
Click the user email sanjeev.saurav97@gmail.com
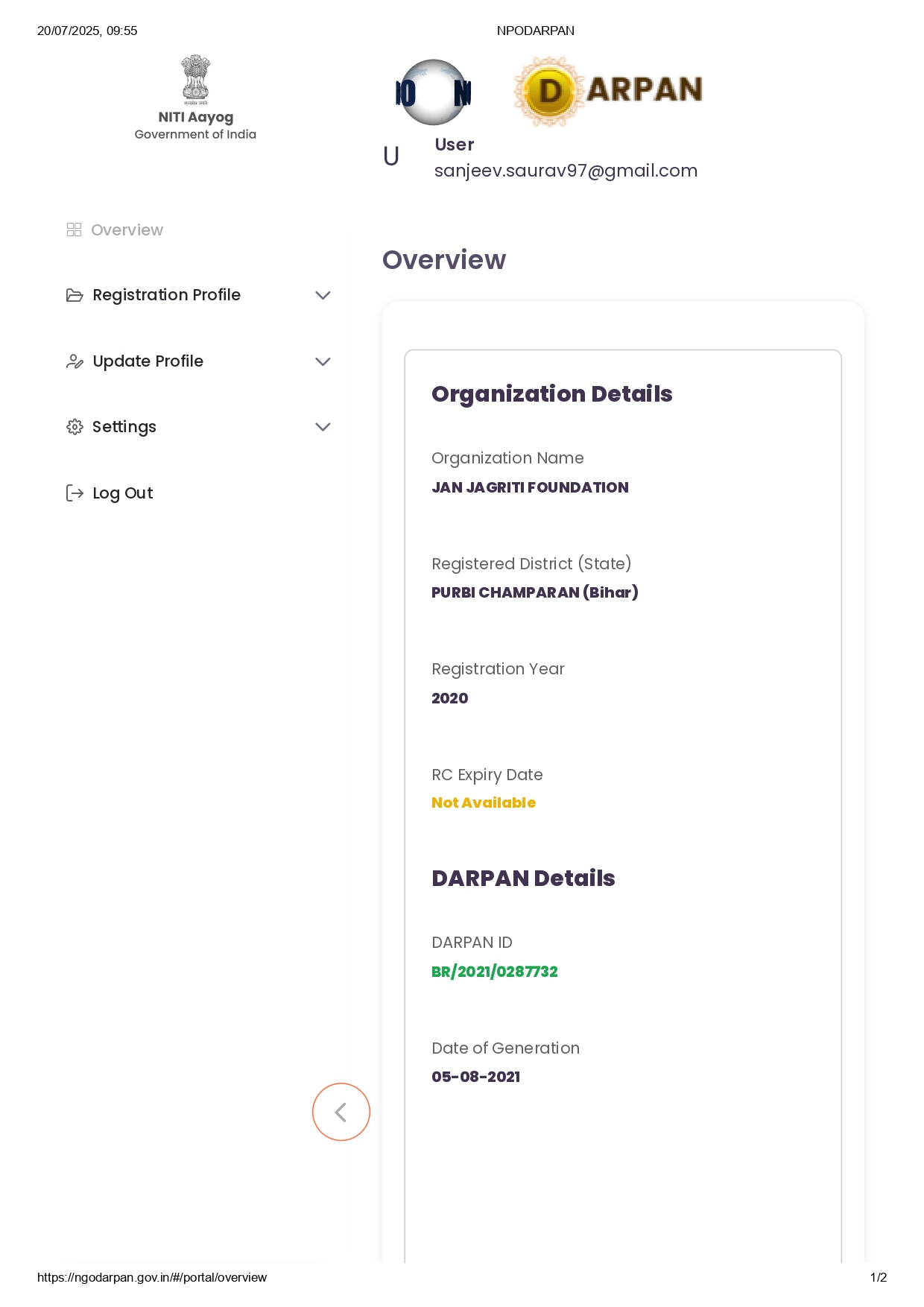click(566, 171)
